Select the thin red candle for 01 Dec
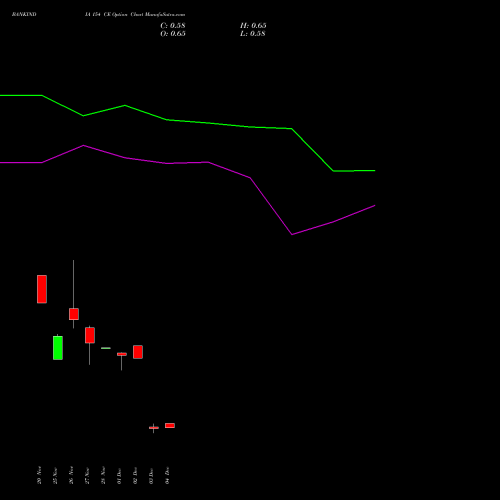Screen dimensions: 500x500 point(122,354)
